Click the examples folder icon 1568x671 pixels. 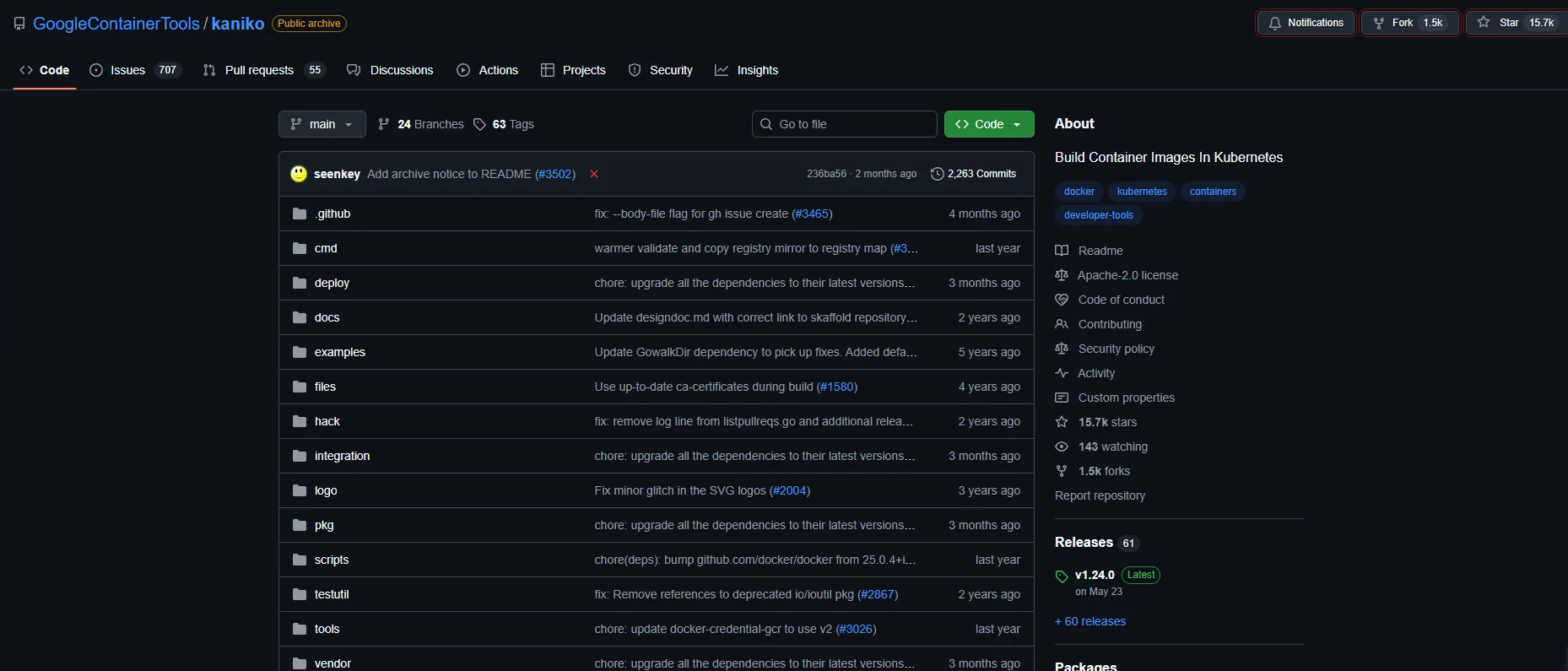pyautogui.click(x=300, y=352)
